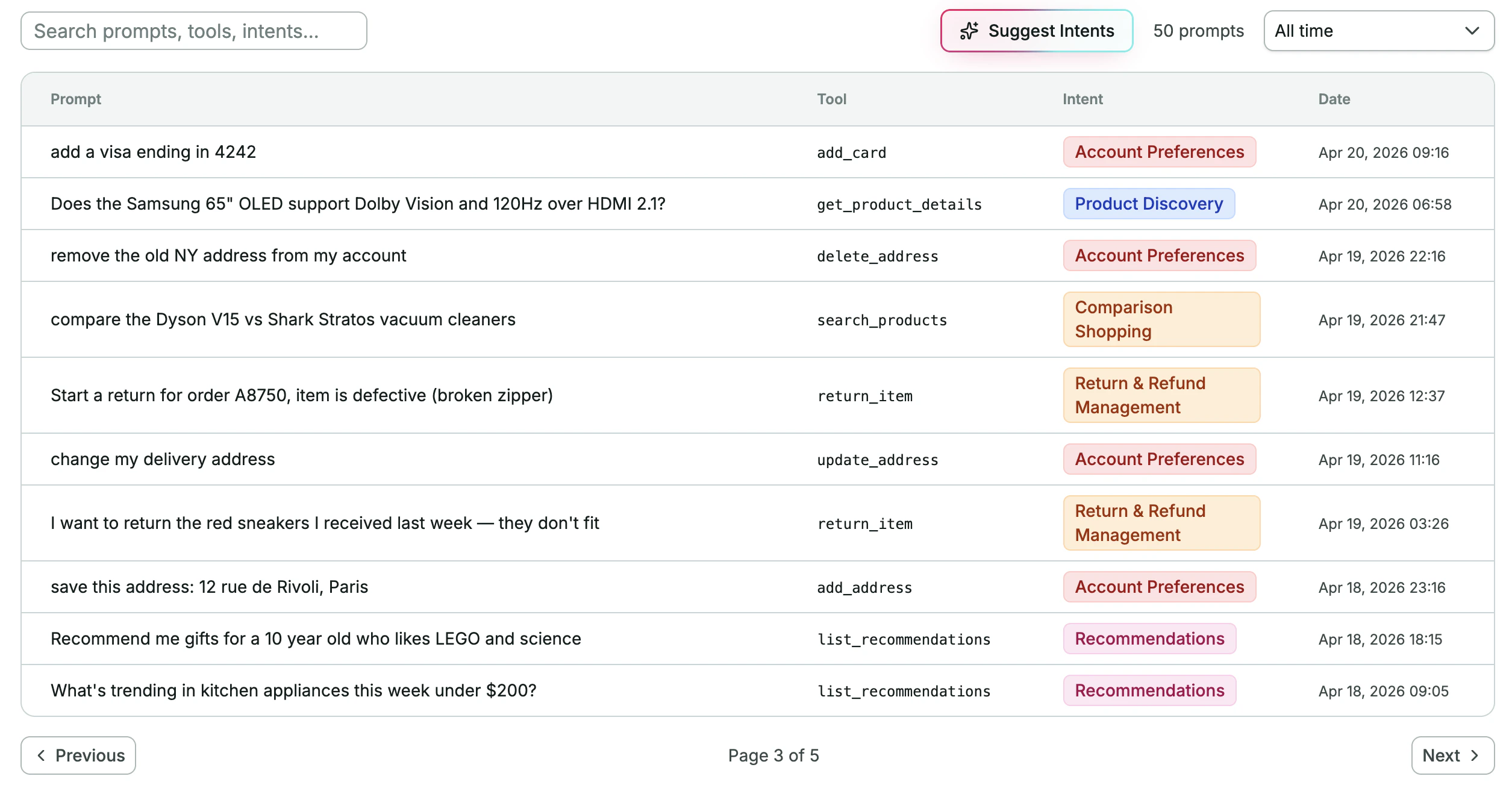Click the date Apr 19, 2026 11:16
The image size is (1512, 788).
point(1379,460)
